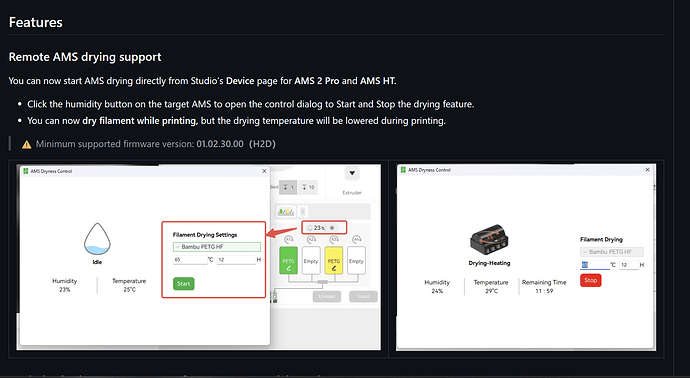This screenshot has width=690, height=378.
Task: Stop drying with the red Stop button
Action: (x=591, y=280)
